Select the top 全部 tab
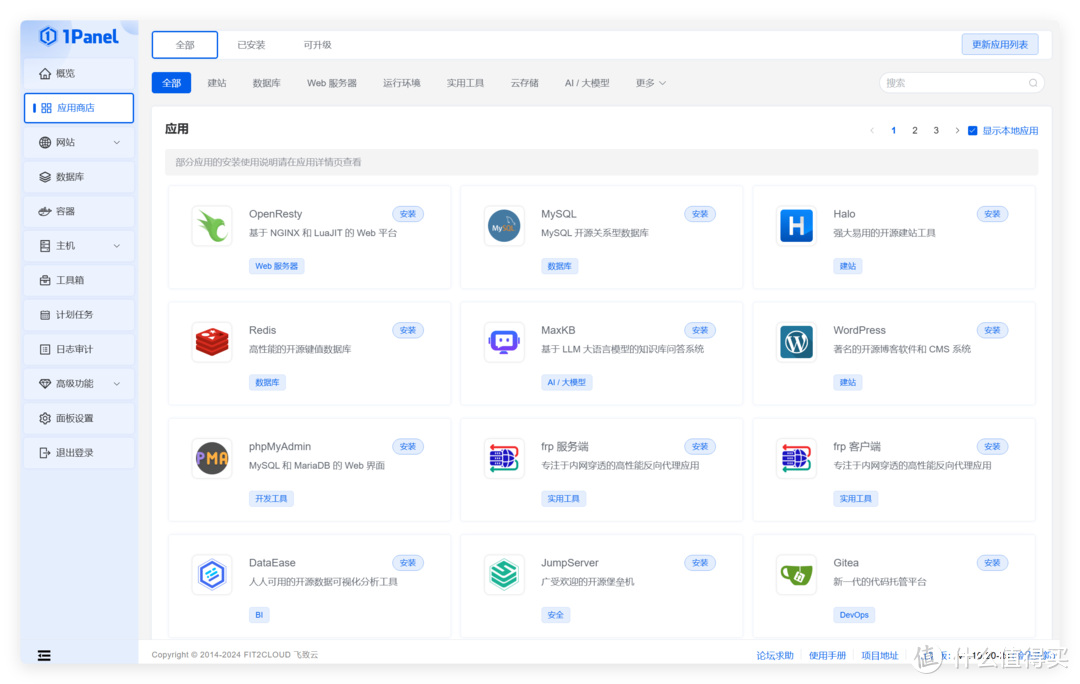1080x684 pixels. [x=185, y=45]
